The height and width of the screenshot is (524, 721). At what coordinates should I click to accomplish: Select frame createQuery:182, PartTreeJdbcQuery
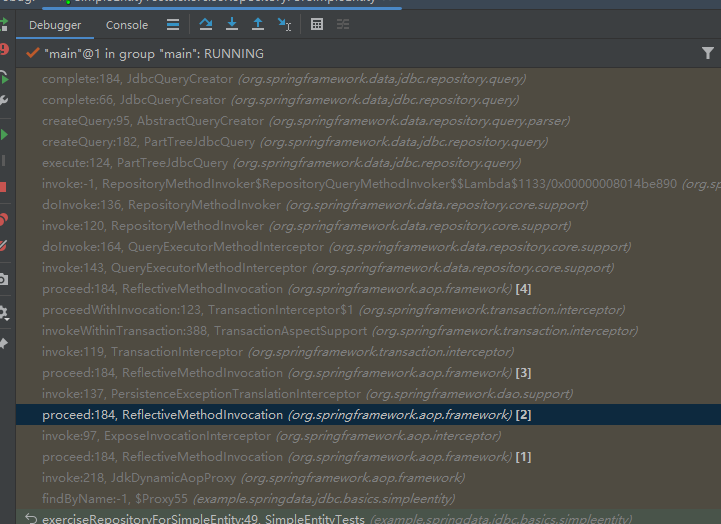368,142
